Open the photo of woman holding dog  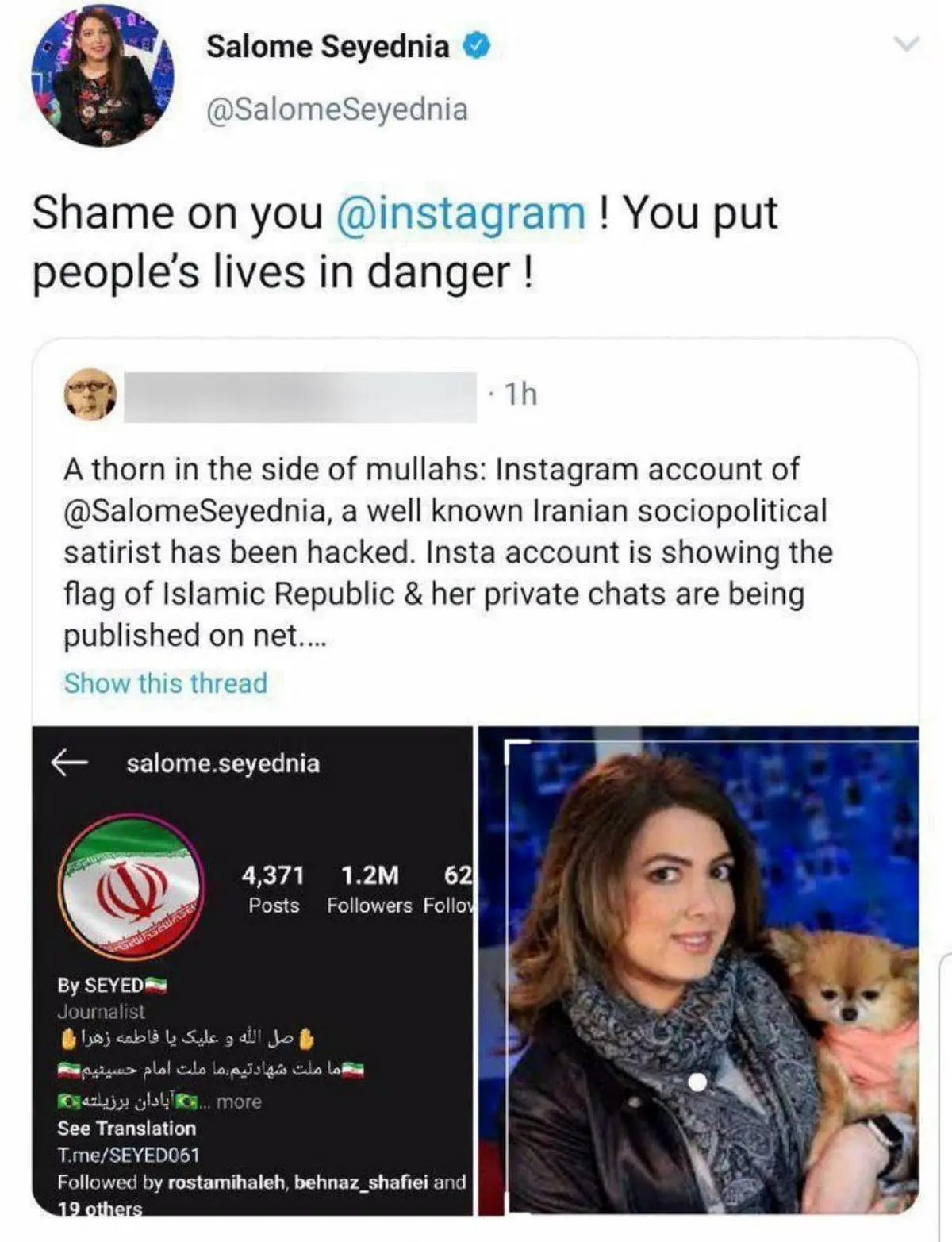click(x=698, y=970)
